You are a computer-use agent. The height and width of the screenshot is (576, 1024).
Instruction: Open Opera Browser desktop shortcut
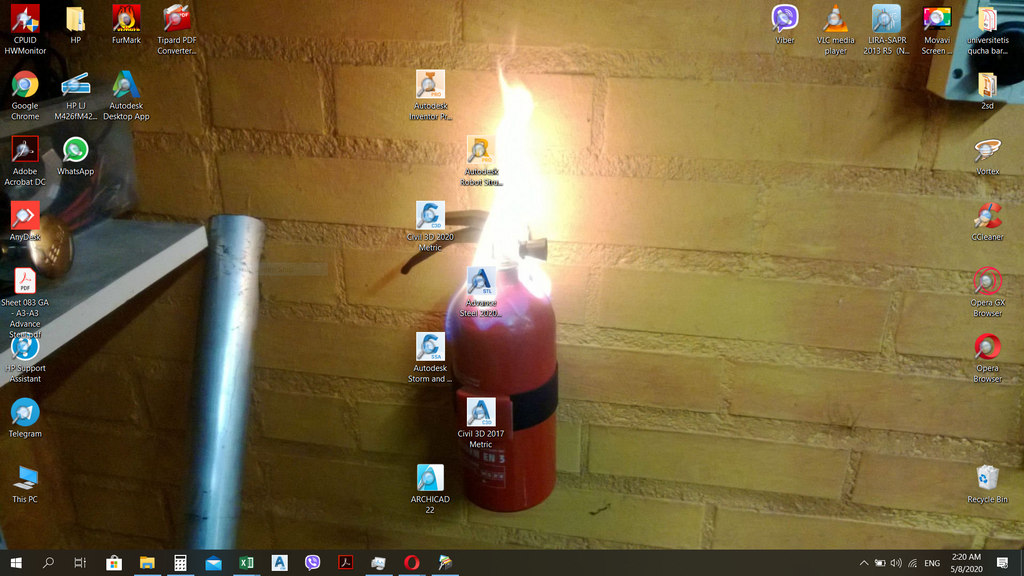point(987,359)
